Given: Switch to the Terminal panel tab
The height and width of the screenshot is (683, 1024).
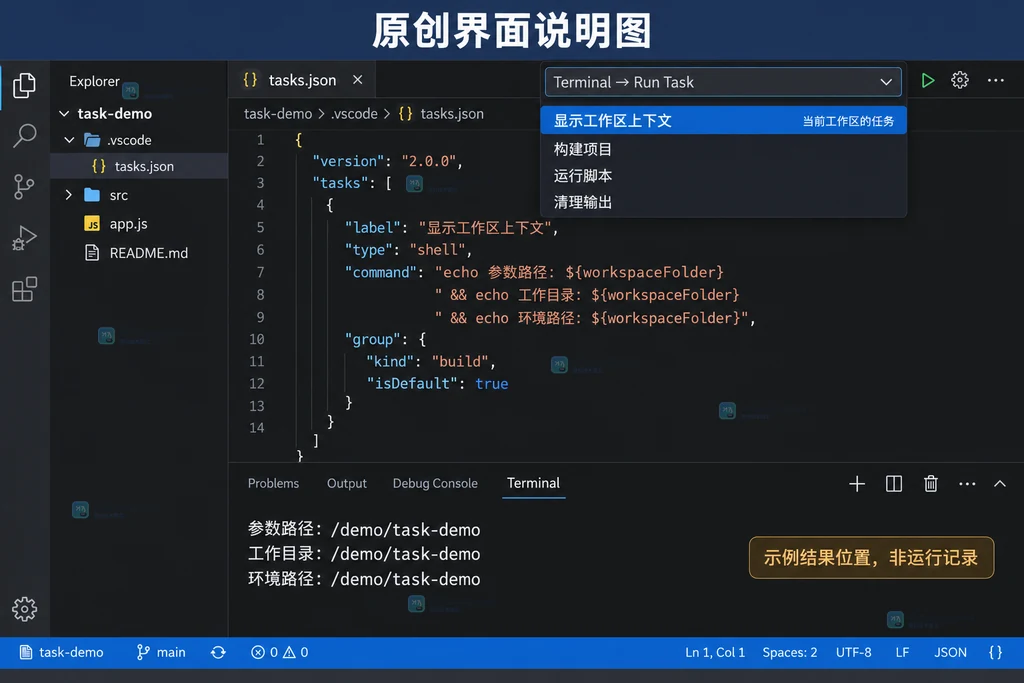Looking at the screenshot, I should 534,483.
